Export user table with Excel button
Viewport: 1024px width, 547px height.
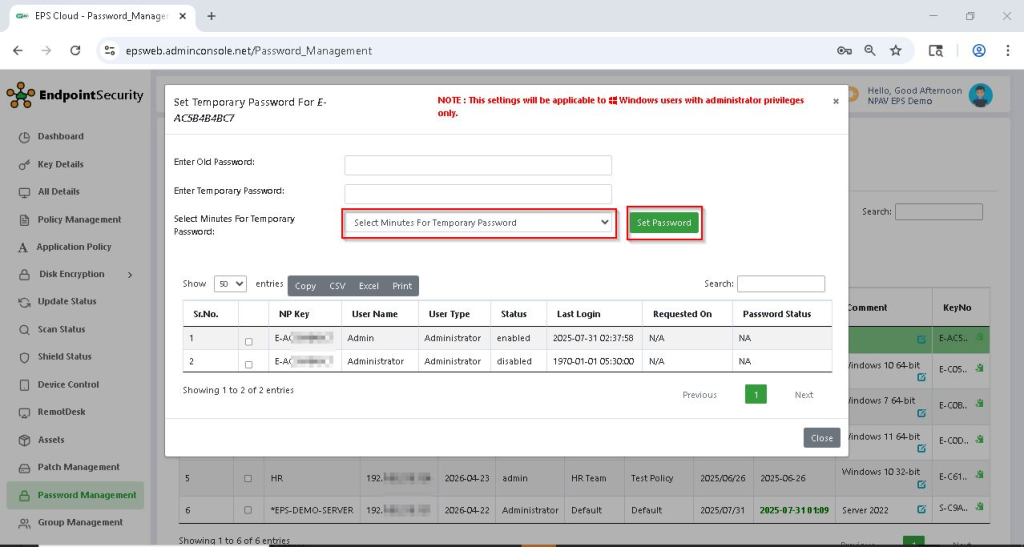click(x=369, y=286)
